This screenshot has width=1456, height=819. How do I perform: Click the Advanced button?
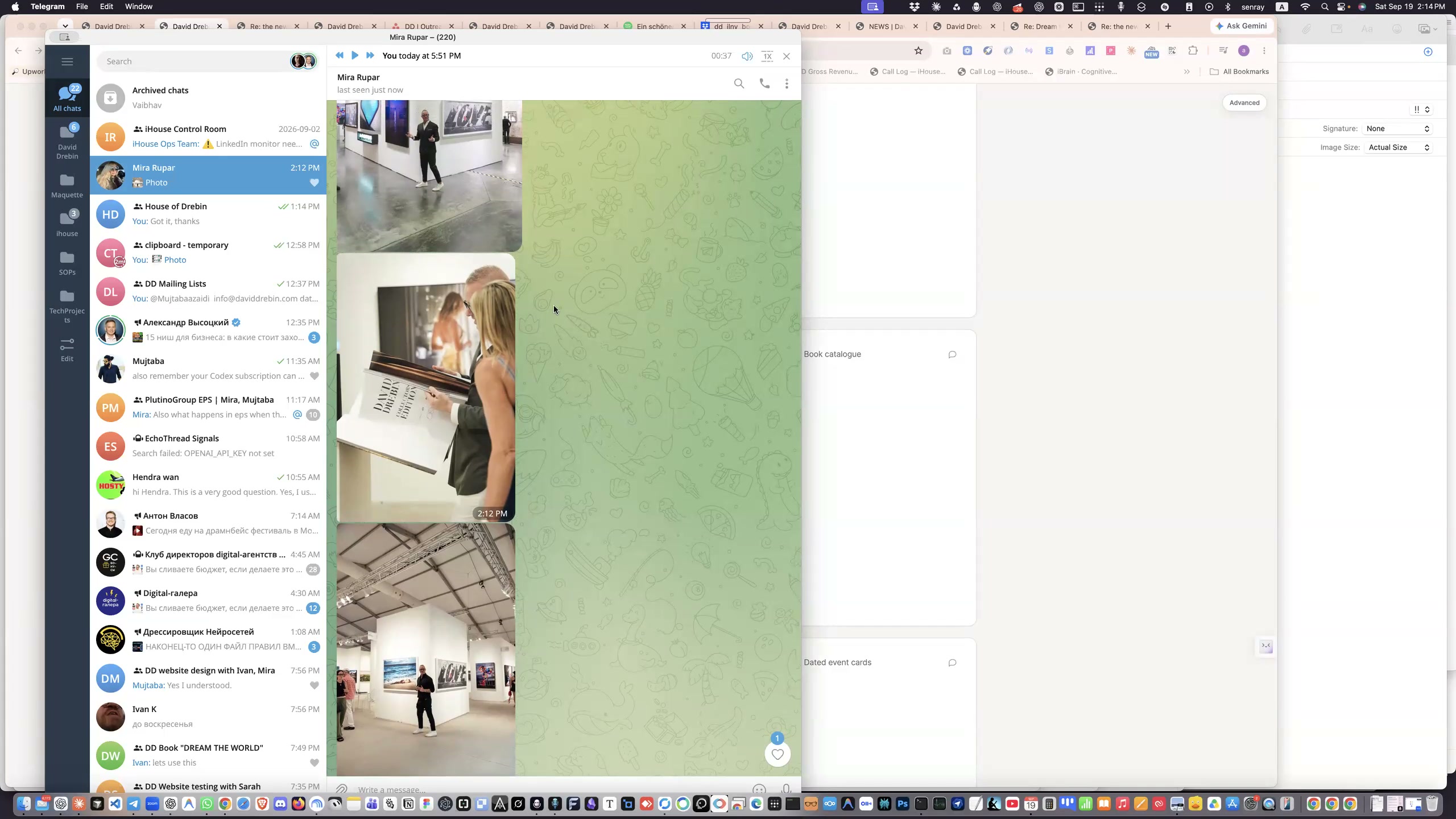1244,103
